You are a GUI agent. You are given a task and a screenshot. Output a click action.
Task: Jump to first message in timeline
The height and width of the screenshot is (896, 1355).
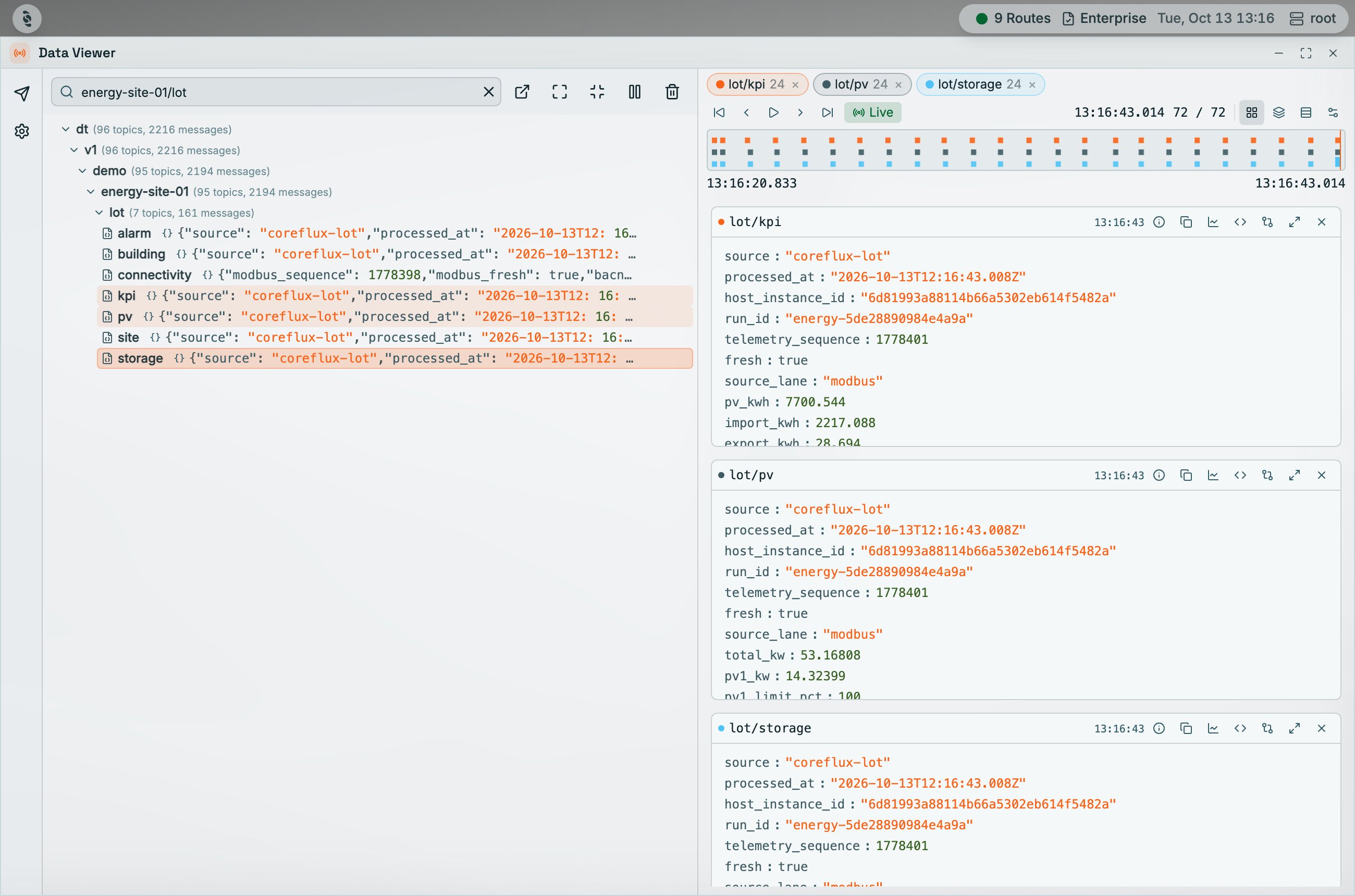(719, 113)
